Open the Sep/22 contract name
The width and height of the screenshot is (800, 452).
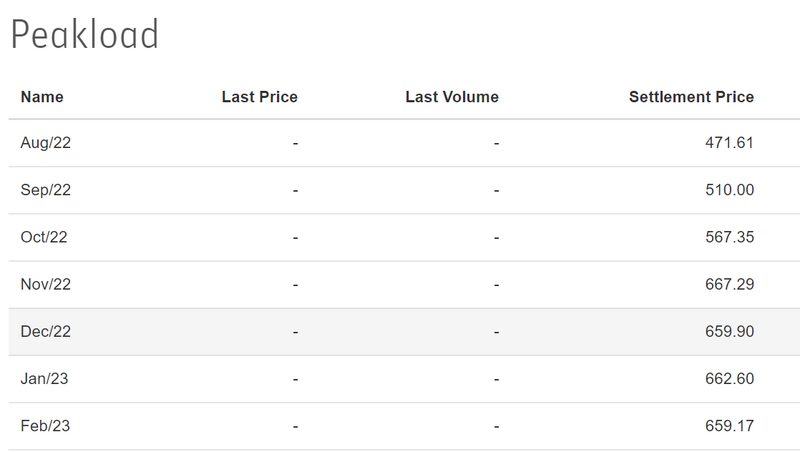tap(46, 190)
